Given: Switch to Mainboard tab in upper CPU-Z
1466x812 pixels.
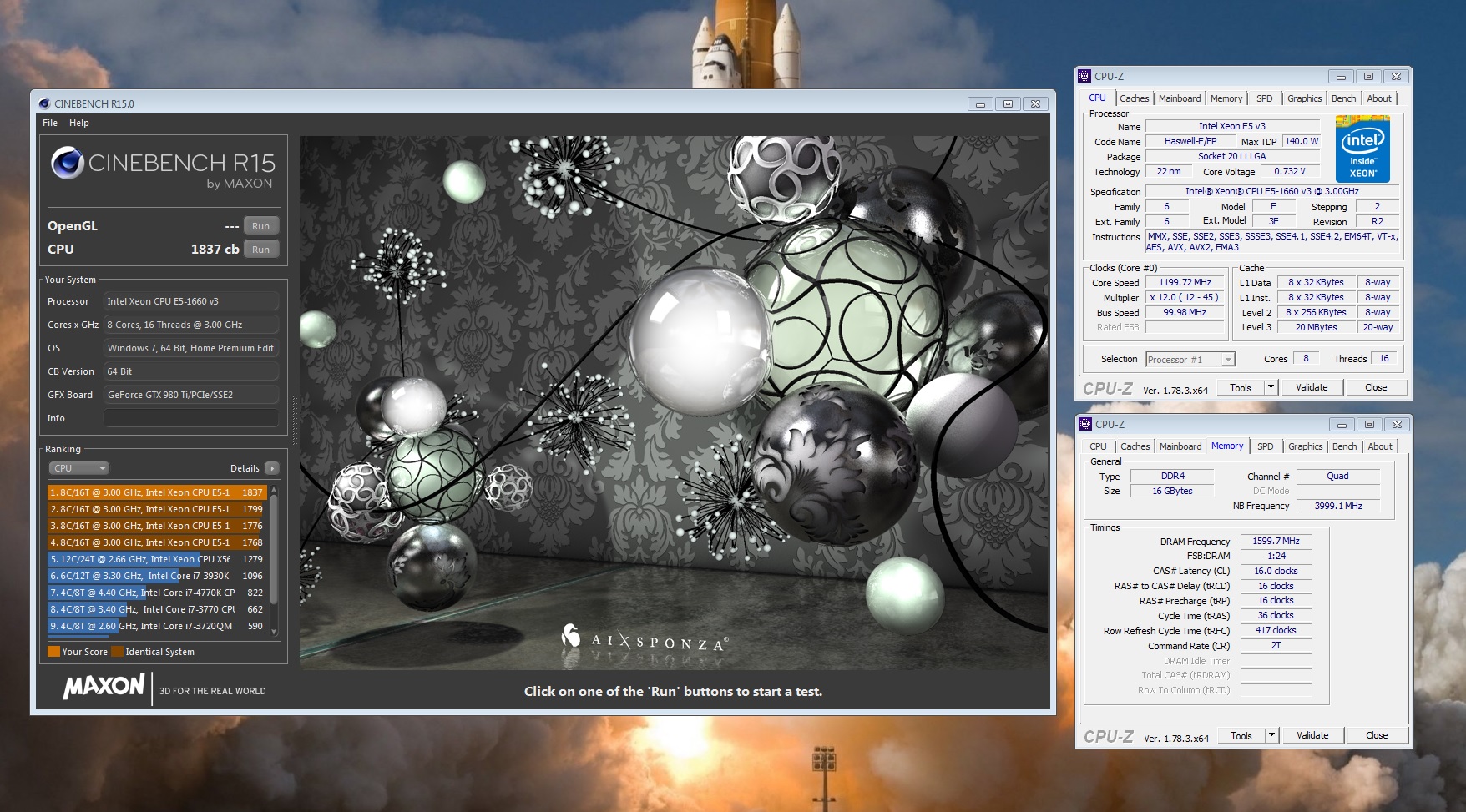Looking at the screenshot, I should point(1179,98).
